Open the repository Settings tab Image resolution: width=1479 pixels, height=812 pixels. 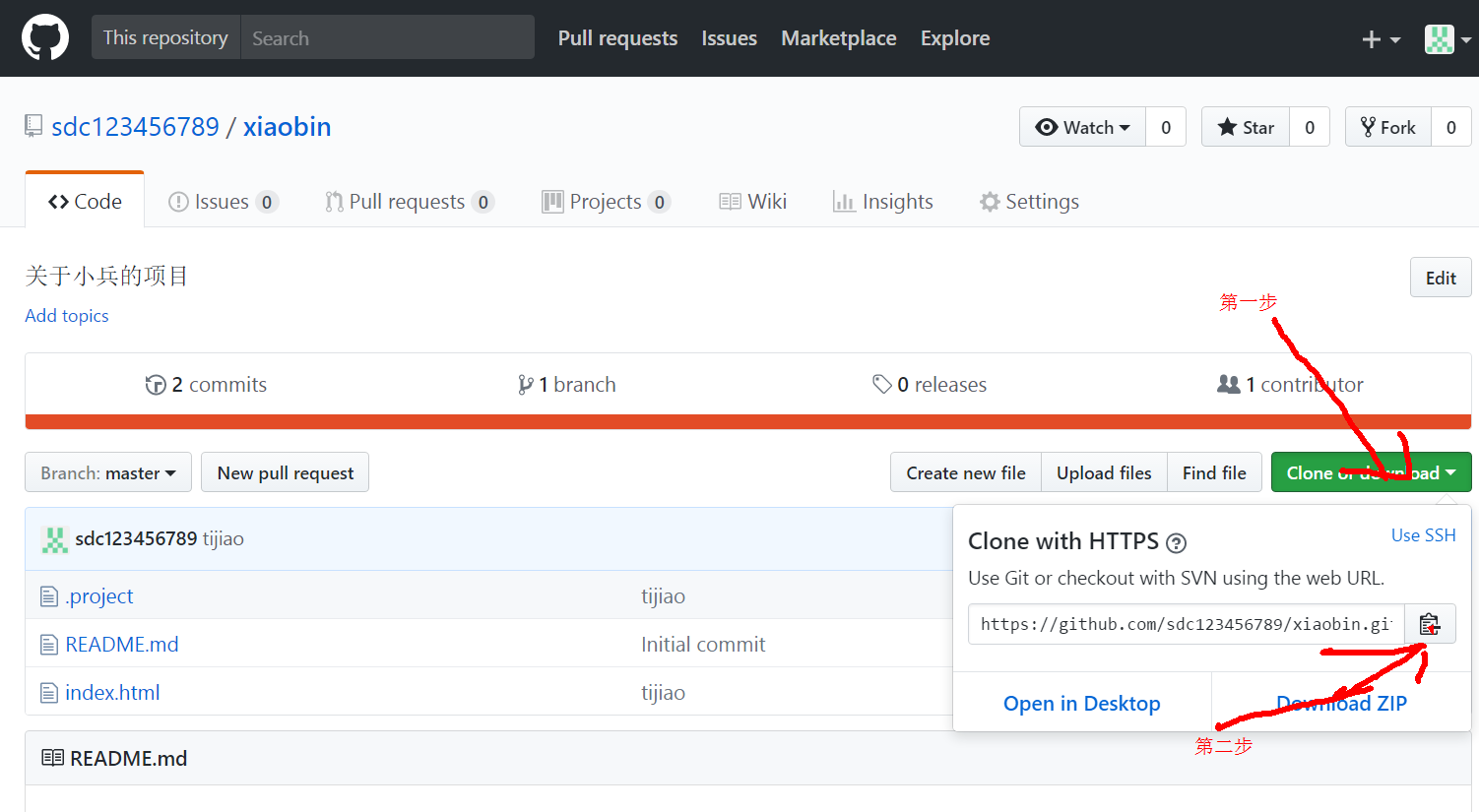click(1030, 202)
